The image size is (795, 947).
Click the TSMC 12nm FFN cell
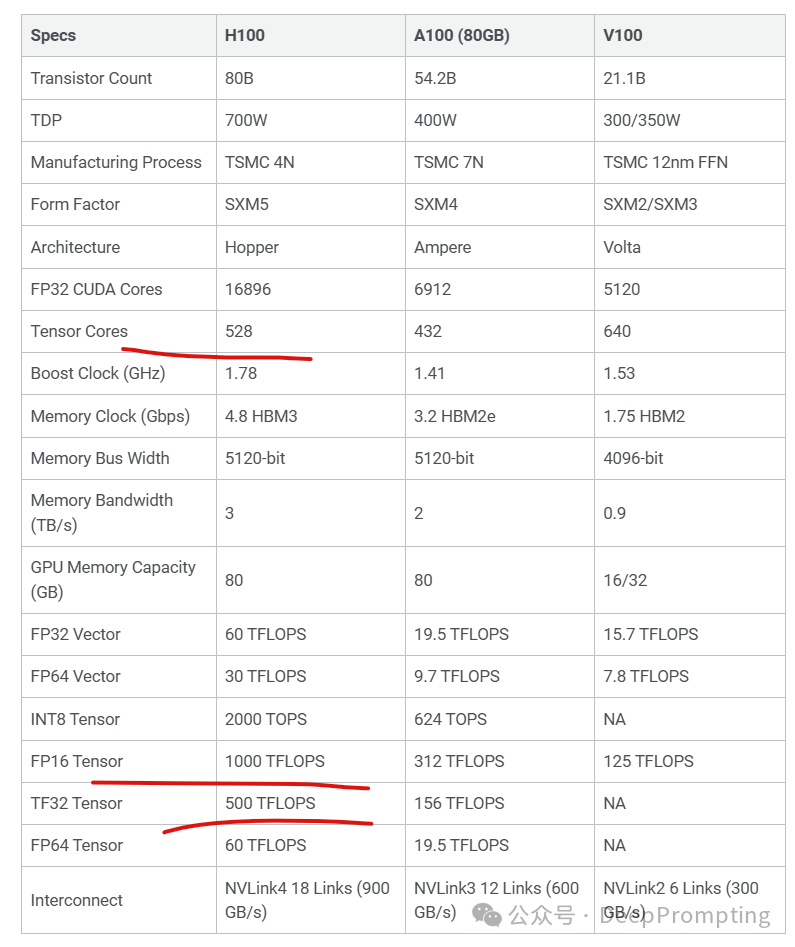point(665,162)
